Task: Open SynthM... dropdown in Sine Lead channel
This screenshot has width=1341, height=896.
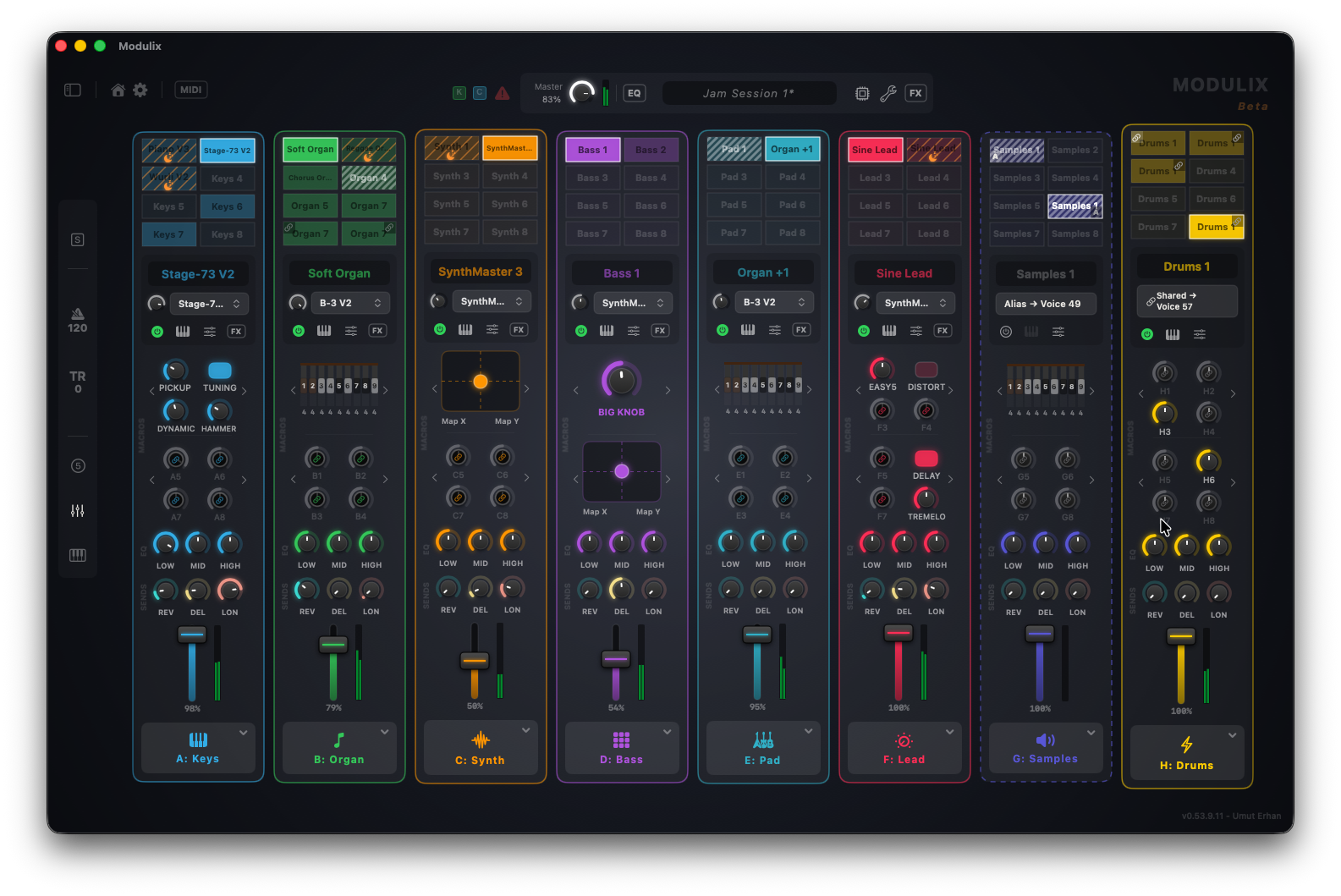Action: click(x=915, y=303)
